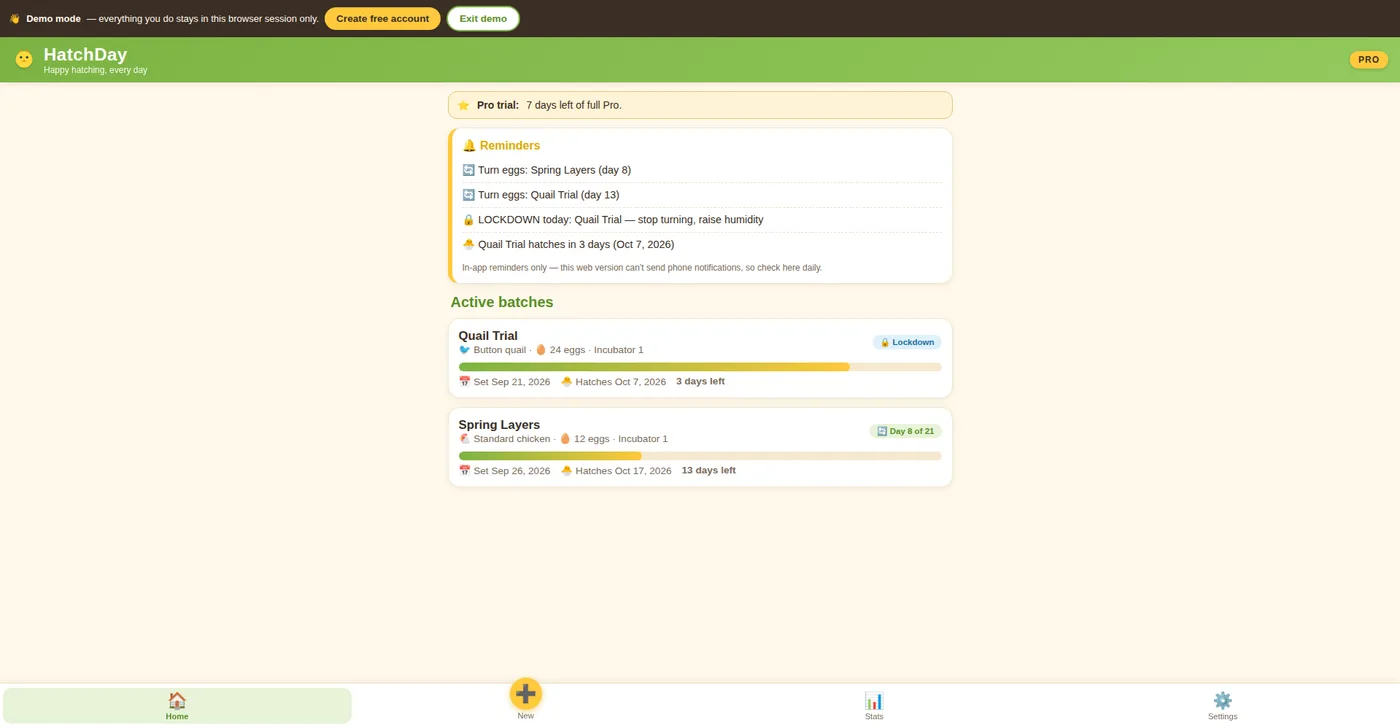Click the Reminders heading
The image size is (1400, 728).
pos(510,146)
